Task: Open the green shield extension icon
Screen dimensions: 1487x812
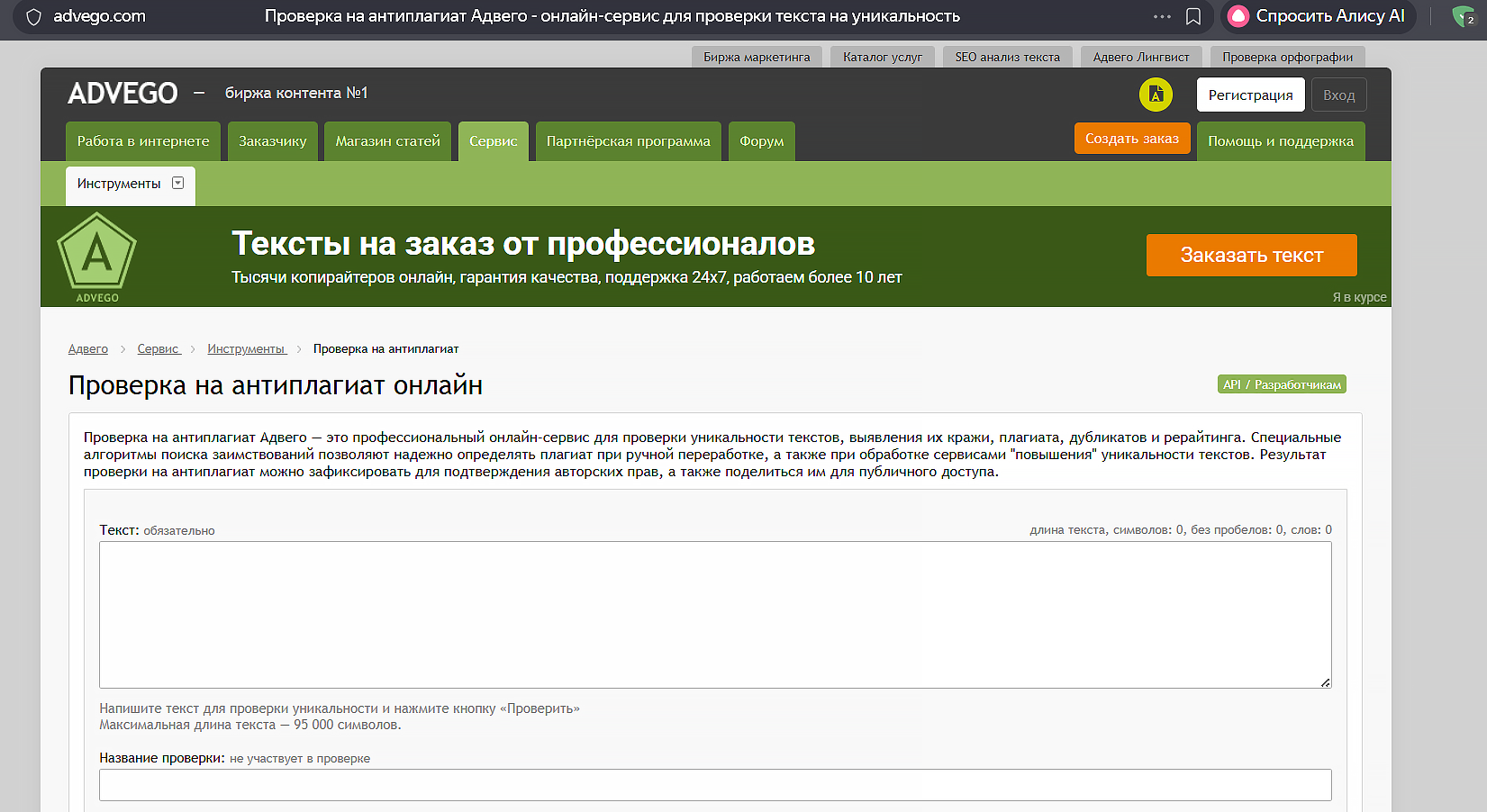Action: pyautogui.click(x=1464, y=16)
